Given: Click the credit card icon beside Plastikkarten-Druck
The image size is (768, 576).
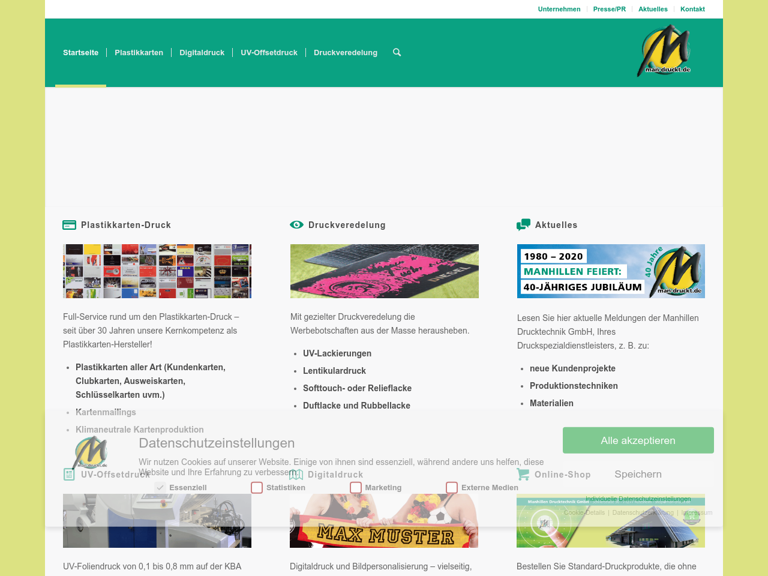Looking at the screenshot, I should [69, 225].
